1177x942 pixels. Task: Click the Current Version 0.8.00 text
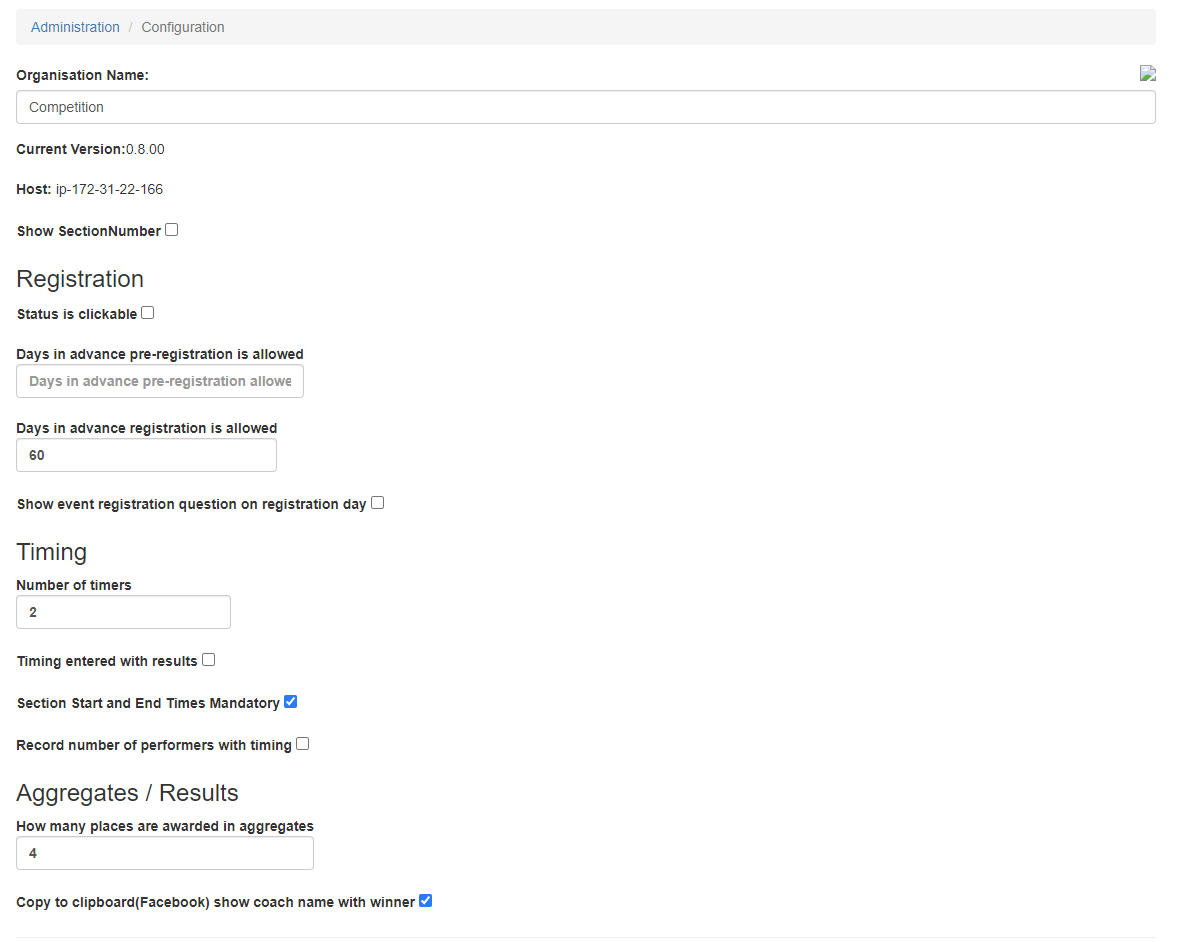[x=90, y=149]
